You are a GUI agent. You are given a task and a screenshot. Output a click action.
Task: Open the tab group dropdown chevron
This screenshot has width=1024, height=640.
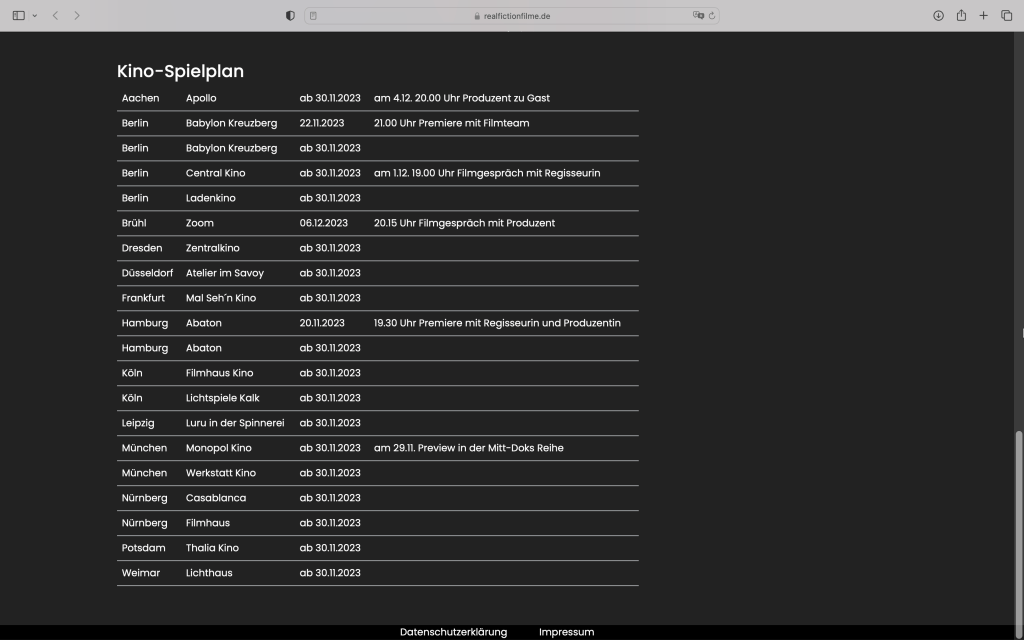[x=35, y=16]
